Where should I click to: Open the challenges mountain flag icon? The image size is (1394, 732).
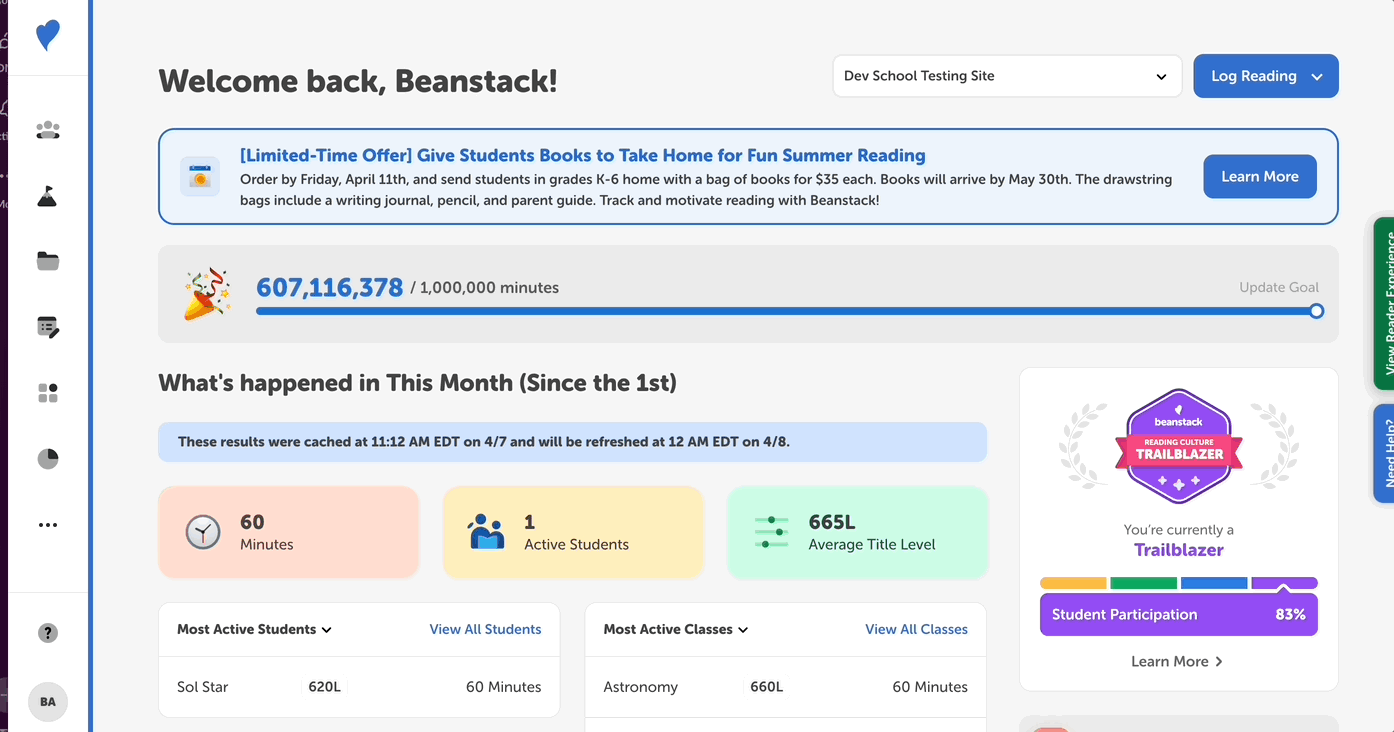tap(47, 196)
